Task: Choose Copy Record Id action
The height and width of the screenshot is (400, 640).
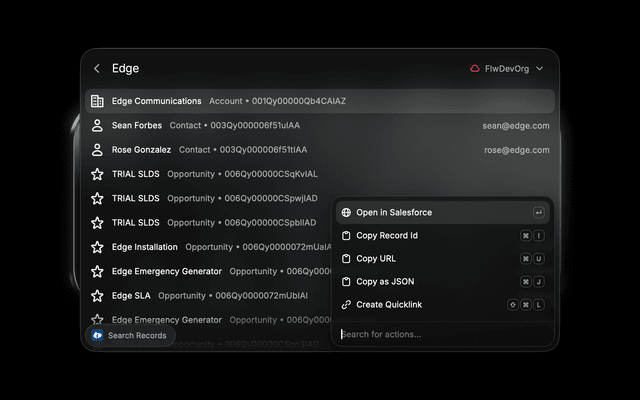Action: point(442,236)
